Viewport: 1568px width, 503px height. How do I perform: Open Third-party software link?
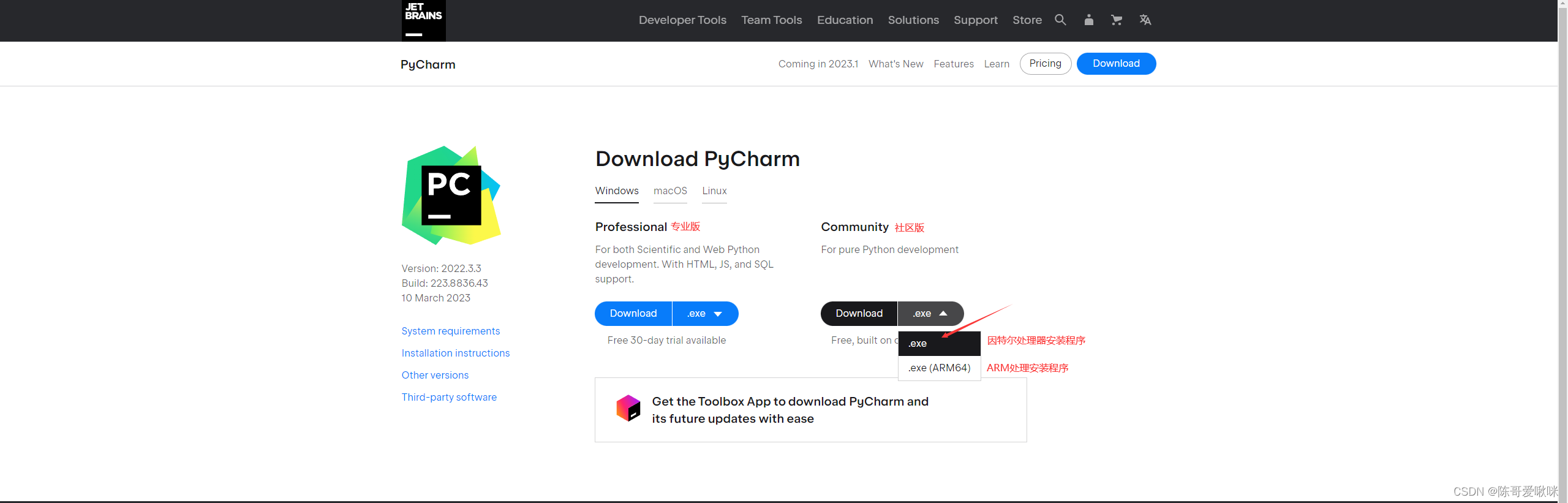coord(449,397)
